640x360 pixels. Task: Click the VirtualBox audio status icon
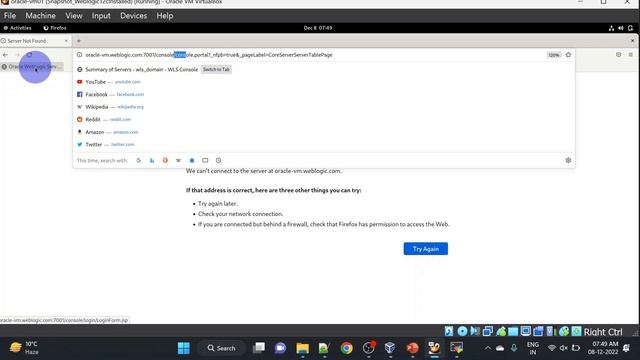[475, 331]
